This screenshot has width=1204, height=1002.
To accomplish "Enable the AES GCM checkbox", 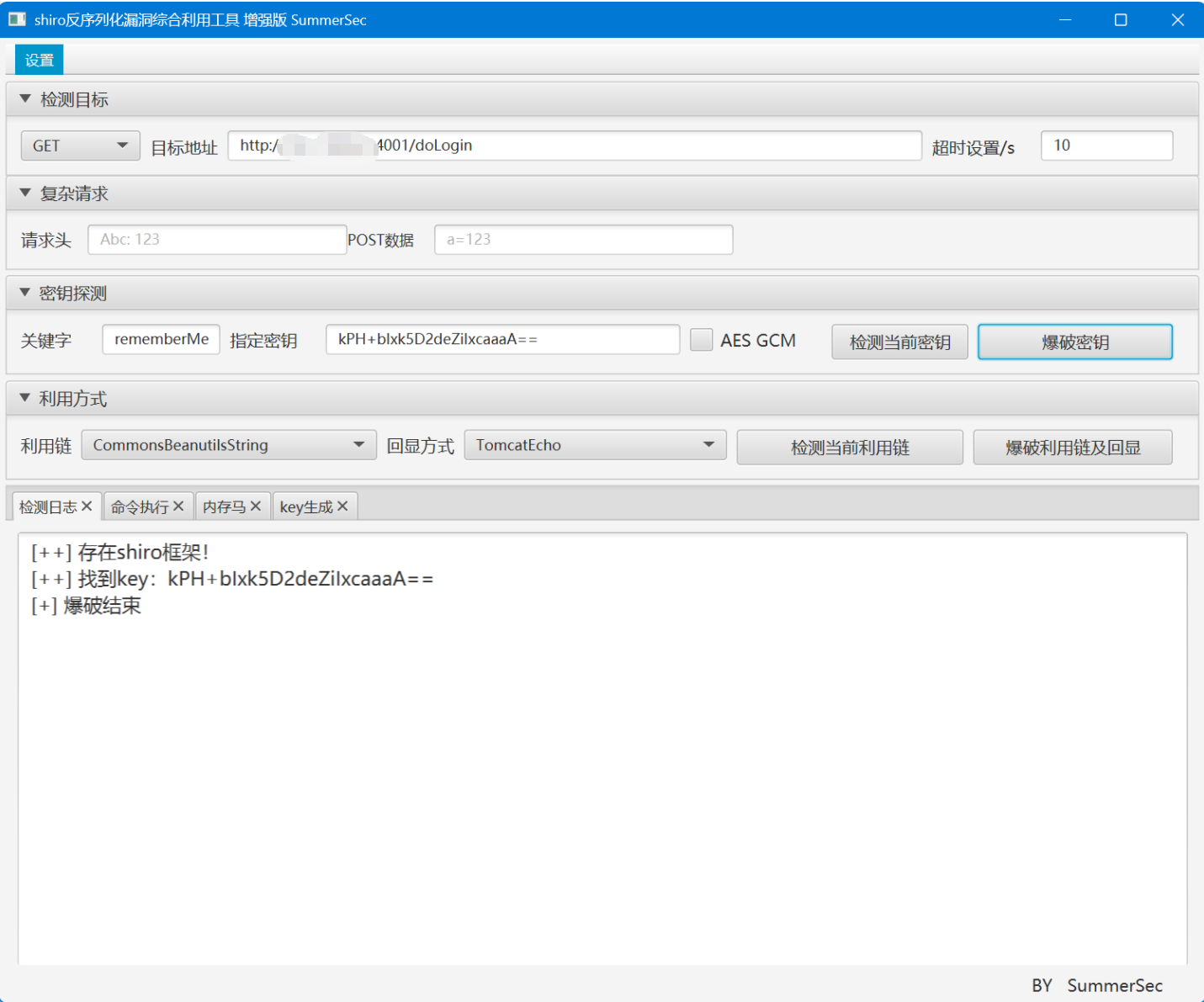I will (x=701, y=340).
